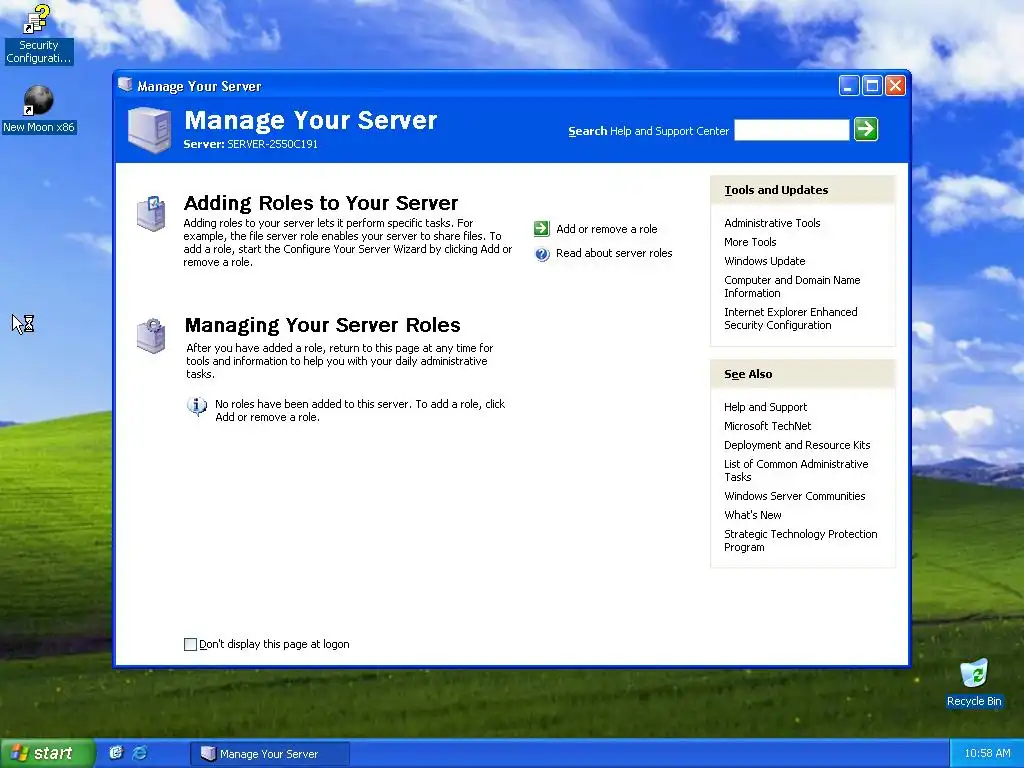Click the server icon in the Manage Your Server header
The image size is (1024, 768).
tap(150, 130)
